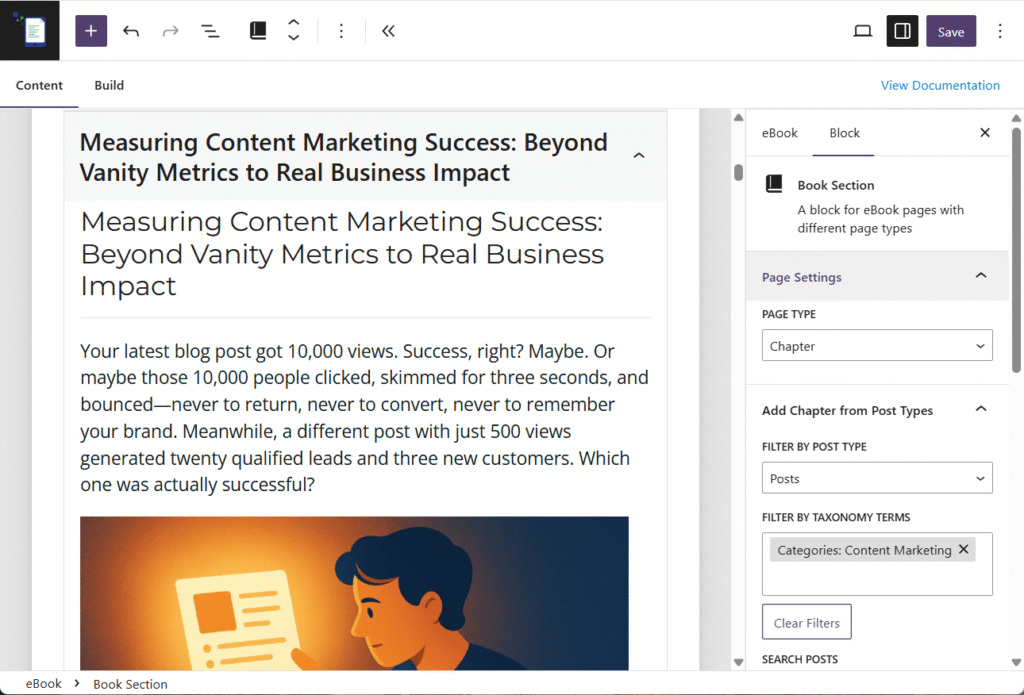Toggle the settings sidebar panel icon

(x=902, y=30)
